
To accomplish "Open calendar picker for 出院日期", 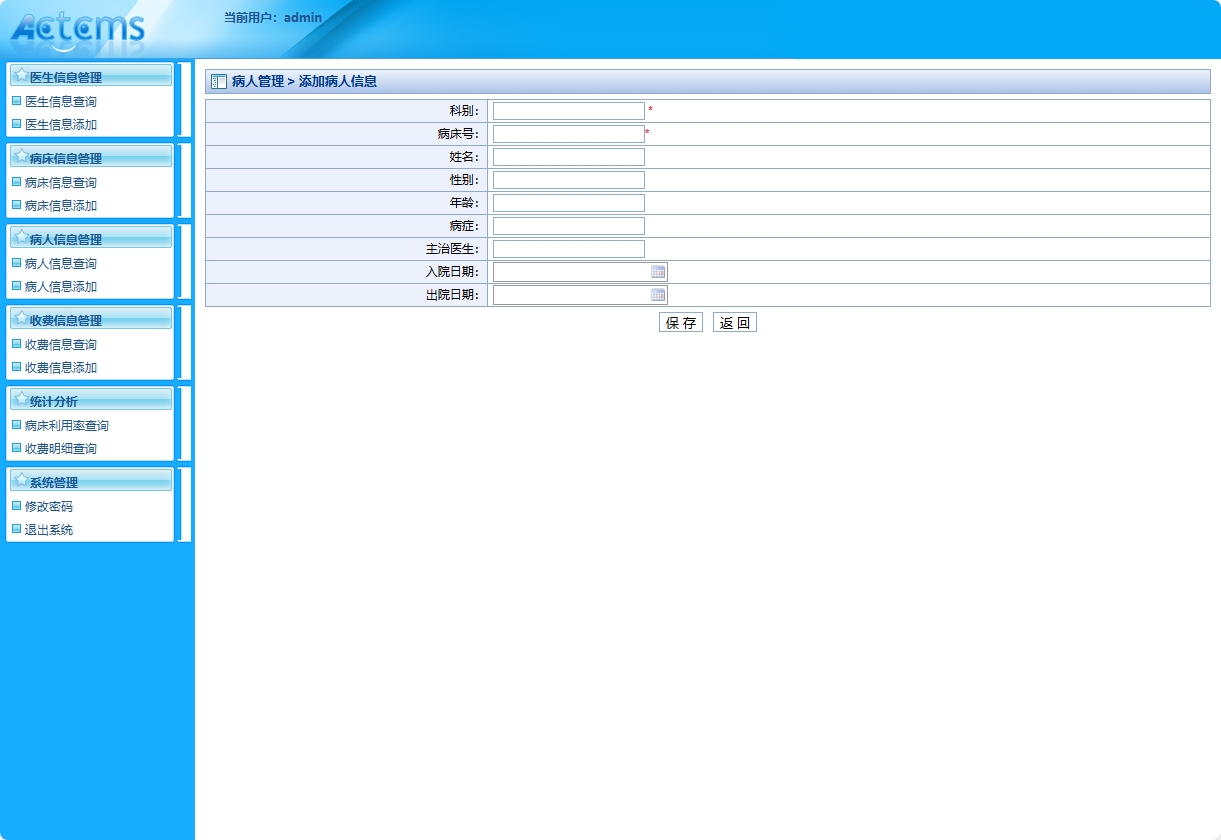I will coord(658,295).
